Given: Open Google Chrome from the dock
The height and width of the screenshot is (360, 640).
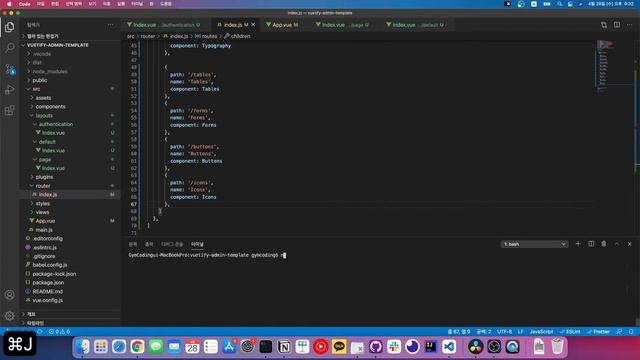Looking at the screenshot, I should click(138, 347).
